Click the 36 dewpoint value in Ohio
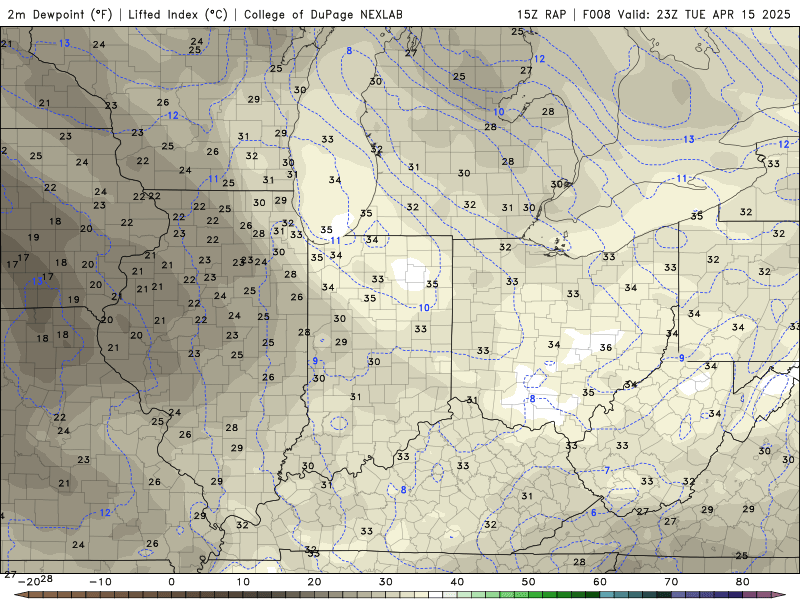Screen dimensions: 800x600 (606, 347)
